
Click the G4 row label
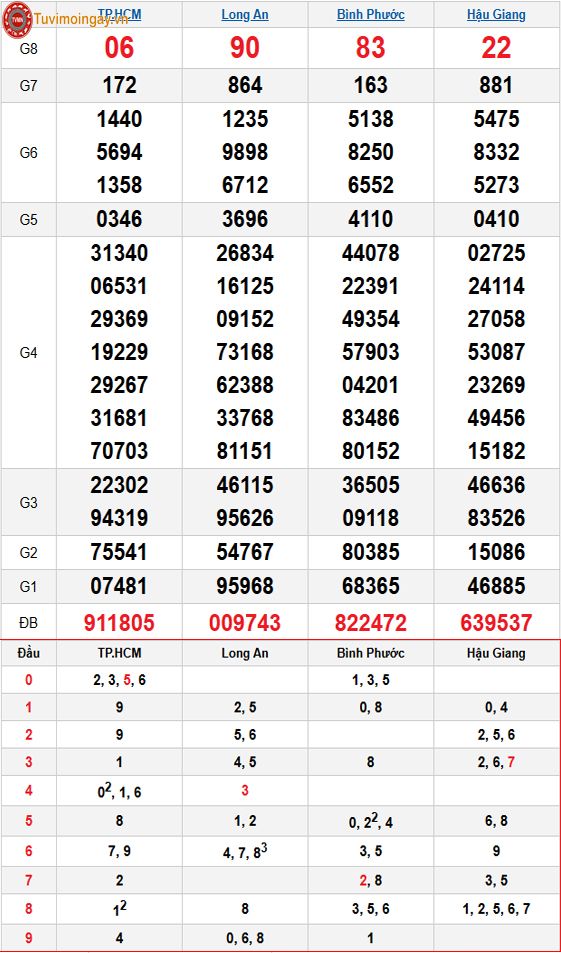29,353
